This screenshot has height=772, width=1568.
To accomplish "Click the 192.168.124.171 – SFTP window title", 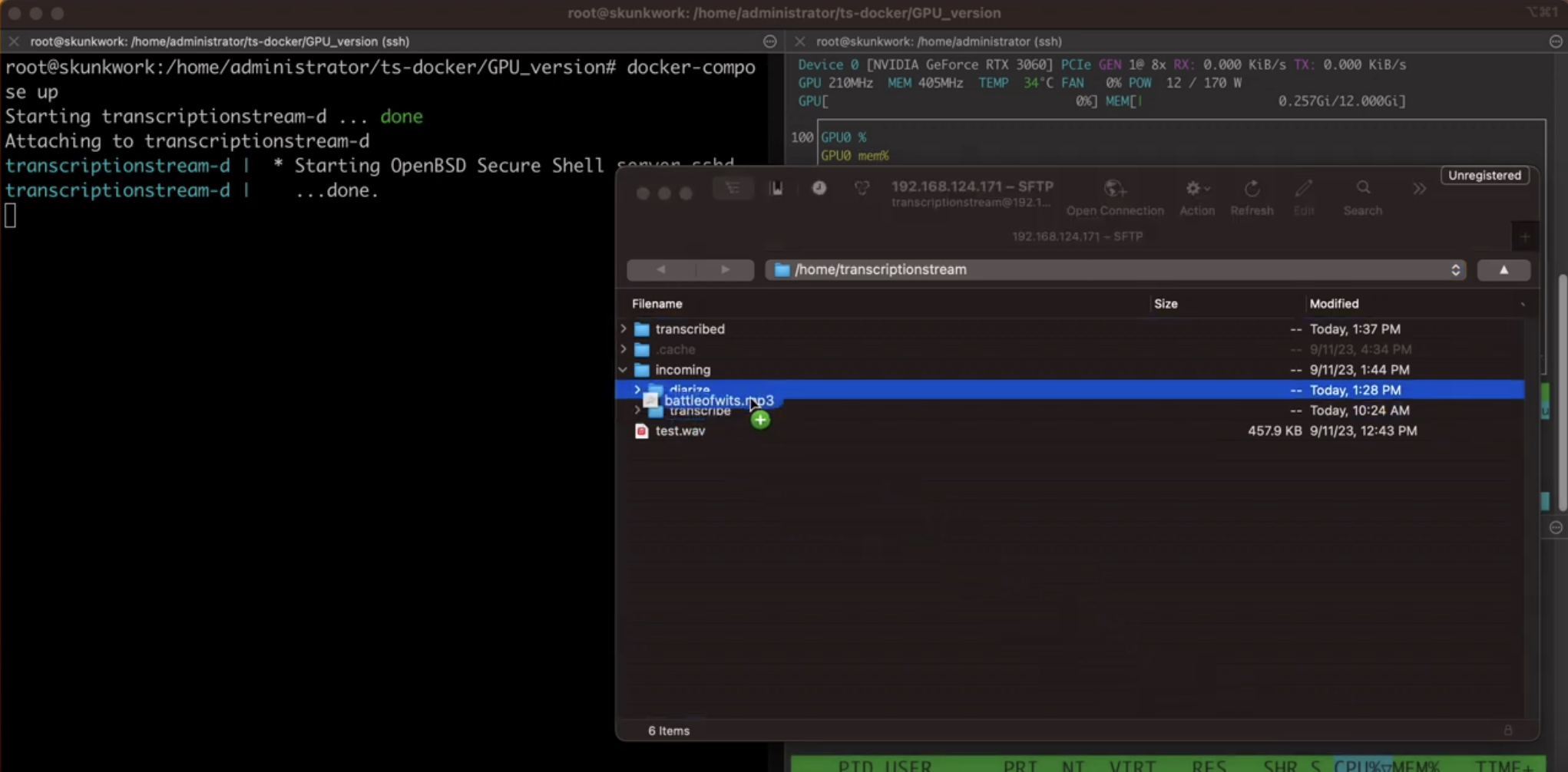I will [x=972, y=186].
